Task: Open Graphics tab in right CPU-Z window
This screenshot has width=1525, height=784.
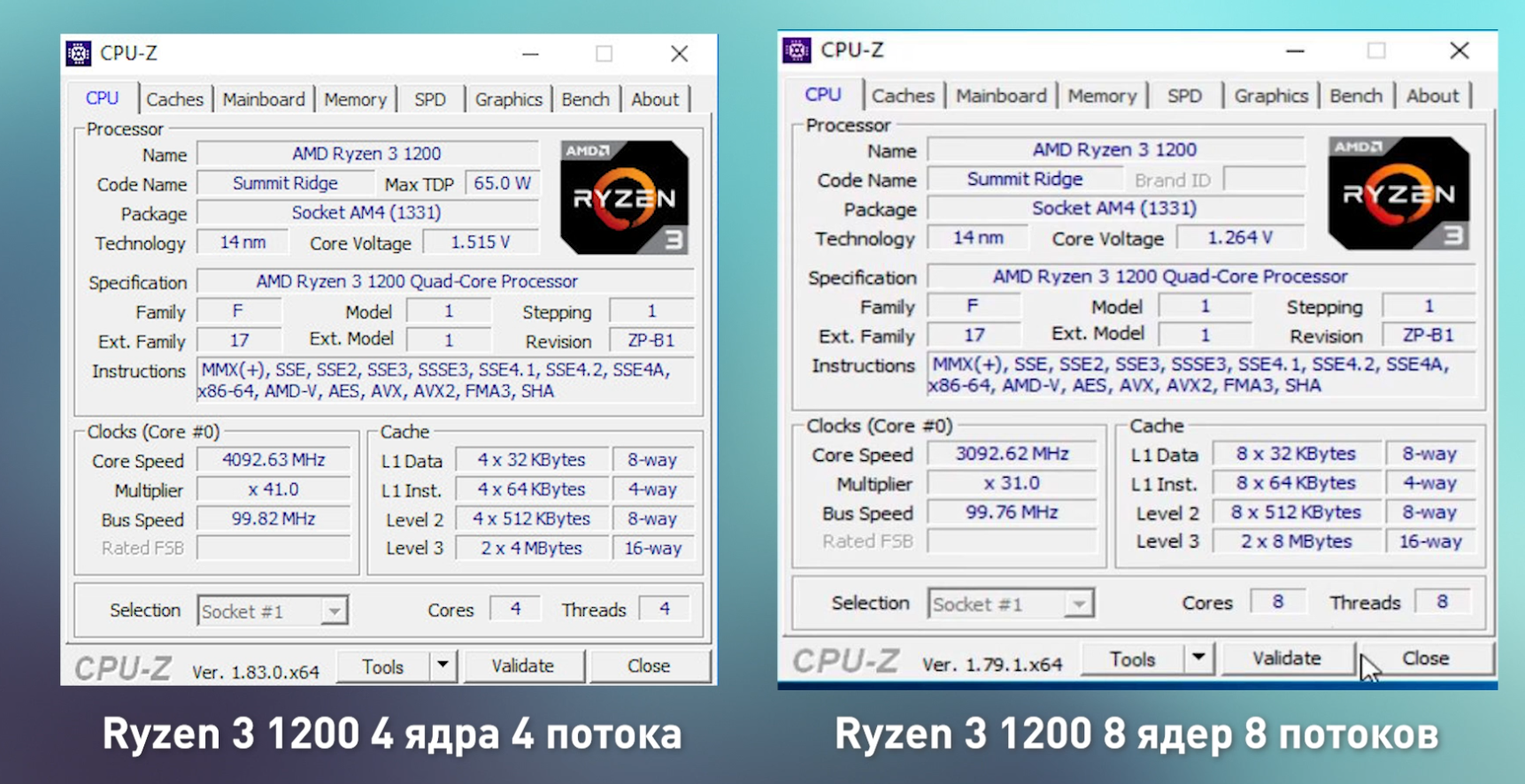Action: [x=1271, y=96]
